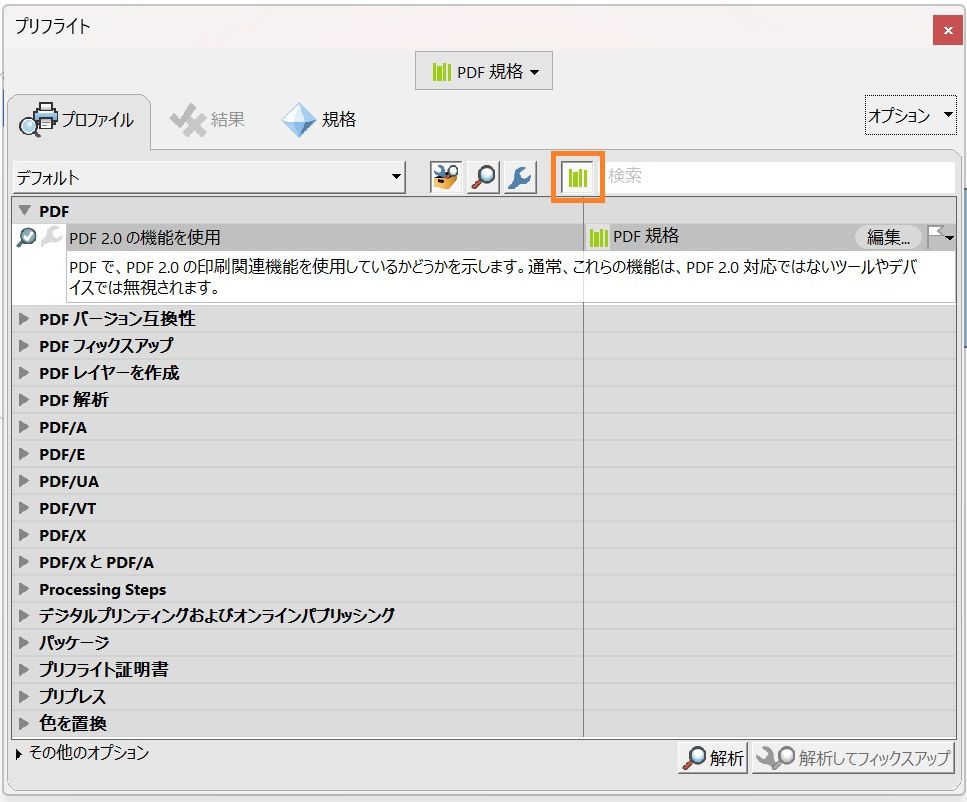Expand the Processing Steps group
The height and width of the screenshot is (802, 967).
click(x=24, y=589)
